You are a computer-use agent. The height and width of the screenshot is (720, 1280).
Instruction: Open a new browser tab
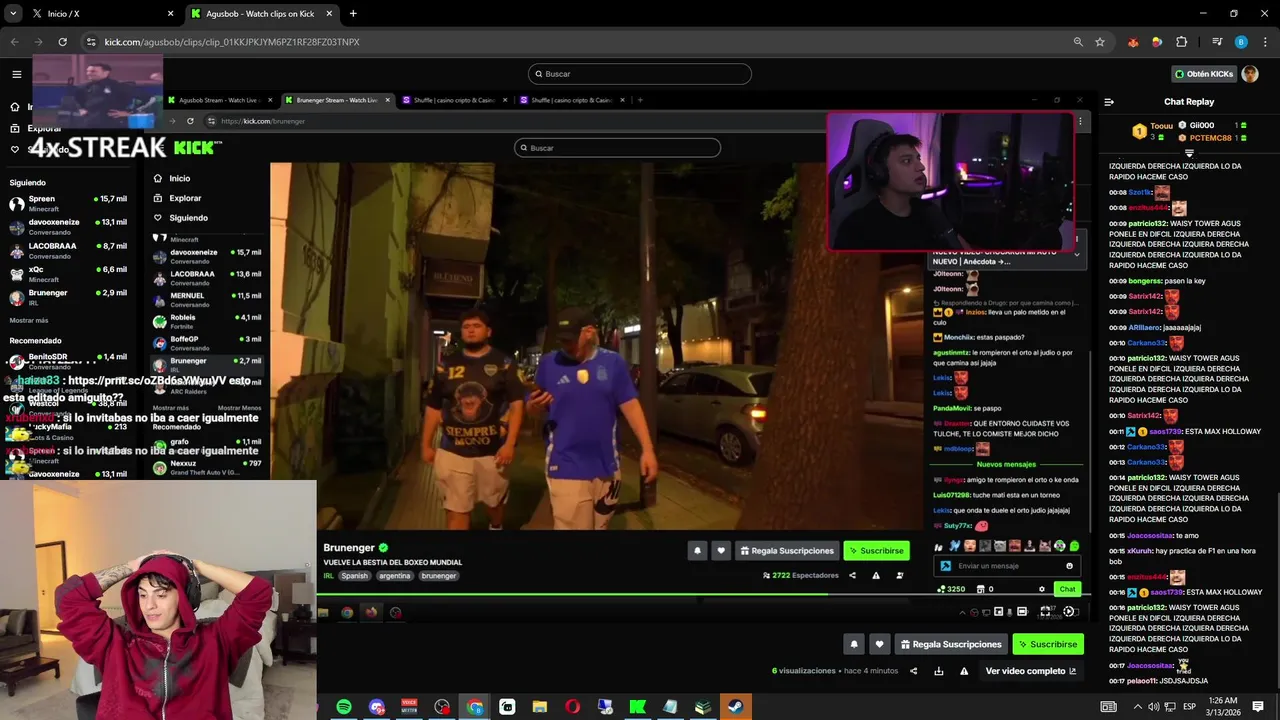point(353,14)
